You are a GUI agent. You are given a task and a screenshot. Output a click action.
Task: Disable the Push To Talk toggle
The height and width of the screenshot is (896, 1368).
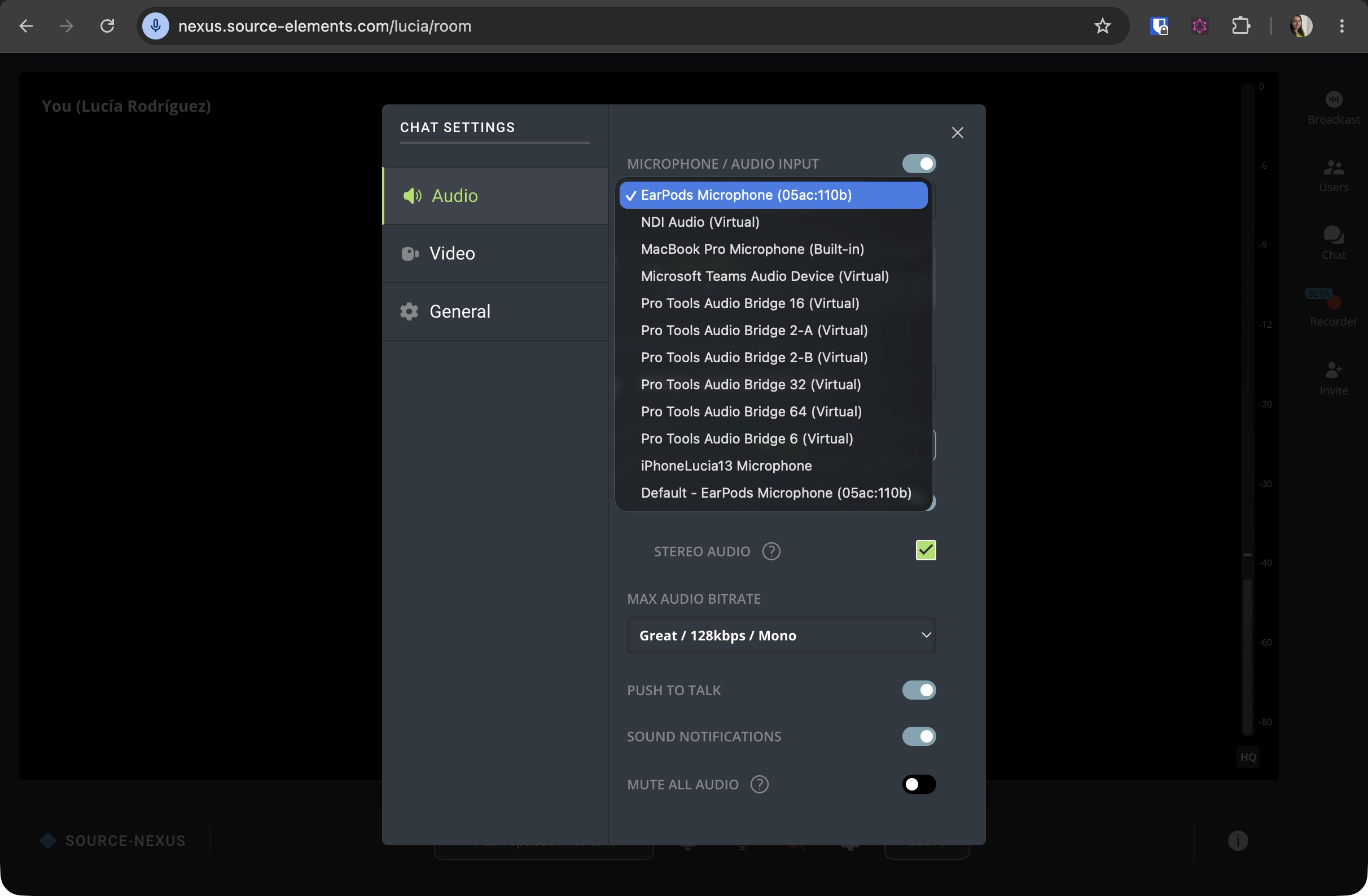tap(919, 689)
